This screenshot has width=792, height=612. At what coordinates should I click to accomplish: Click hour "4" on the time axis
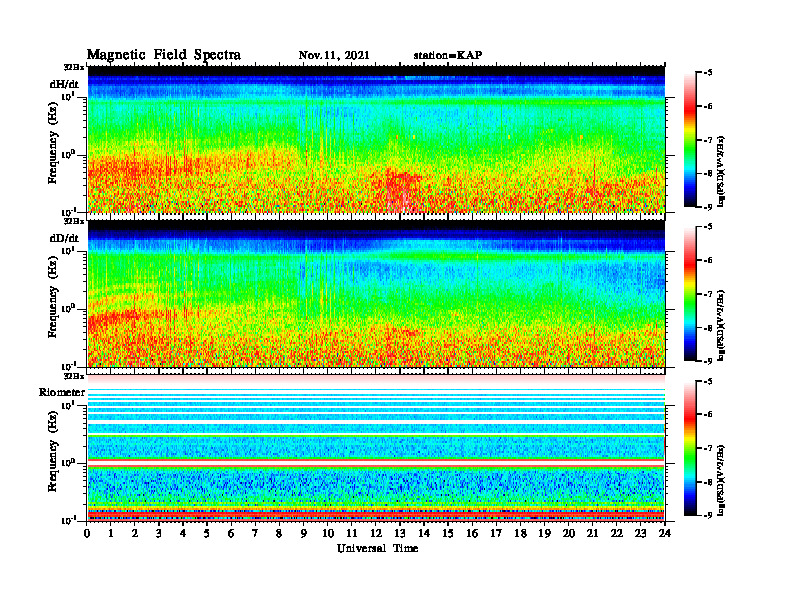tap(183, 533)
